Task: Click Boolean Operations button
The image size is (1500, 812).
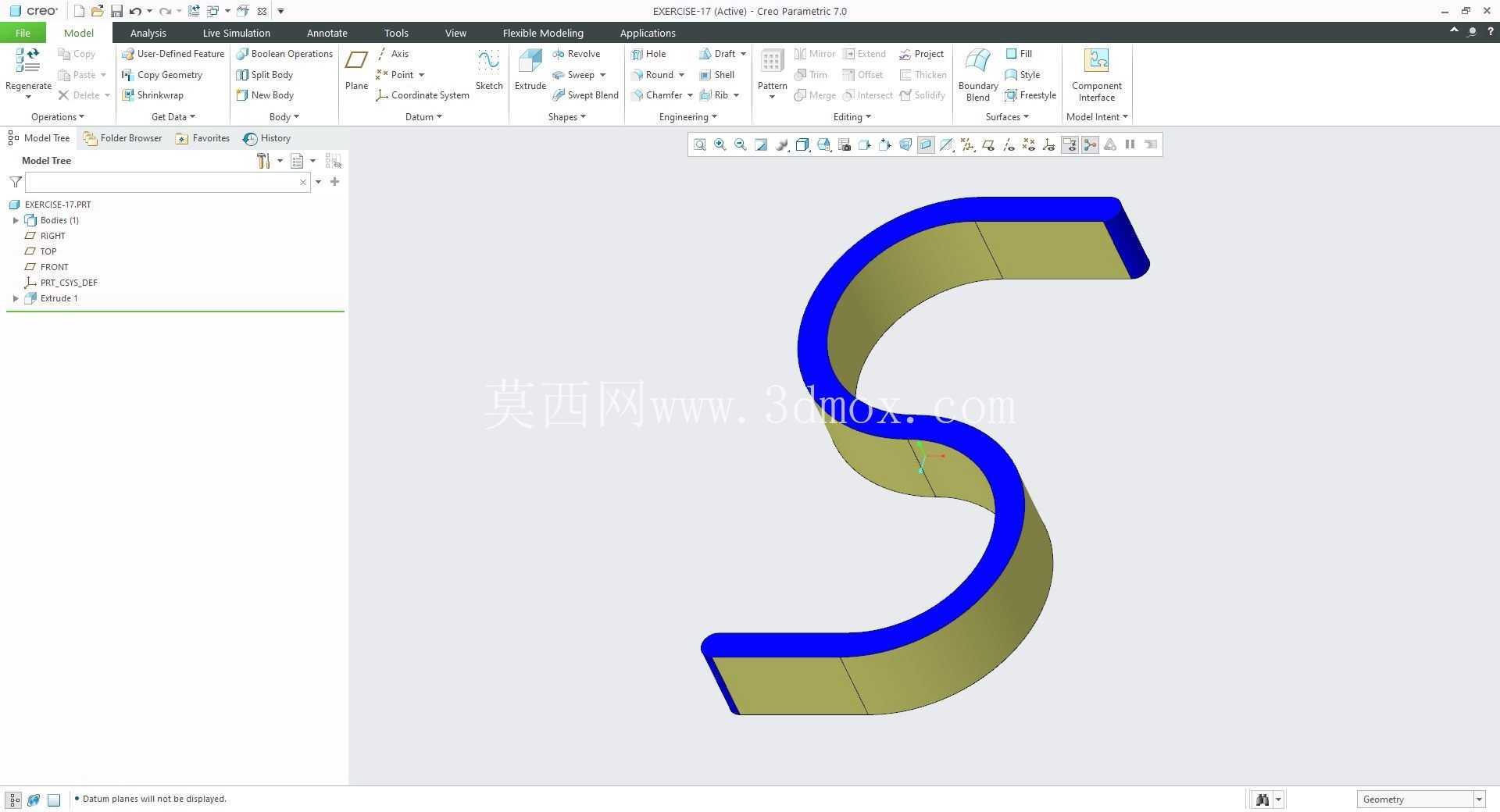Action: click(284, 54)
